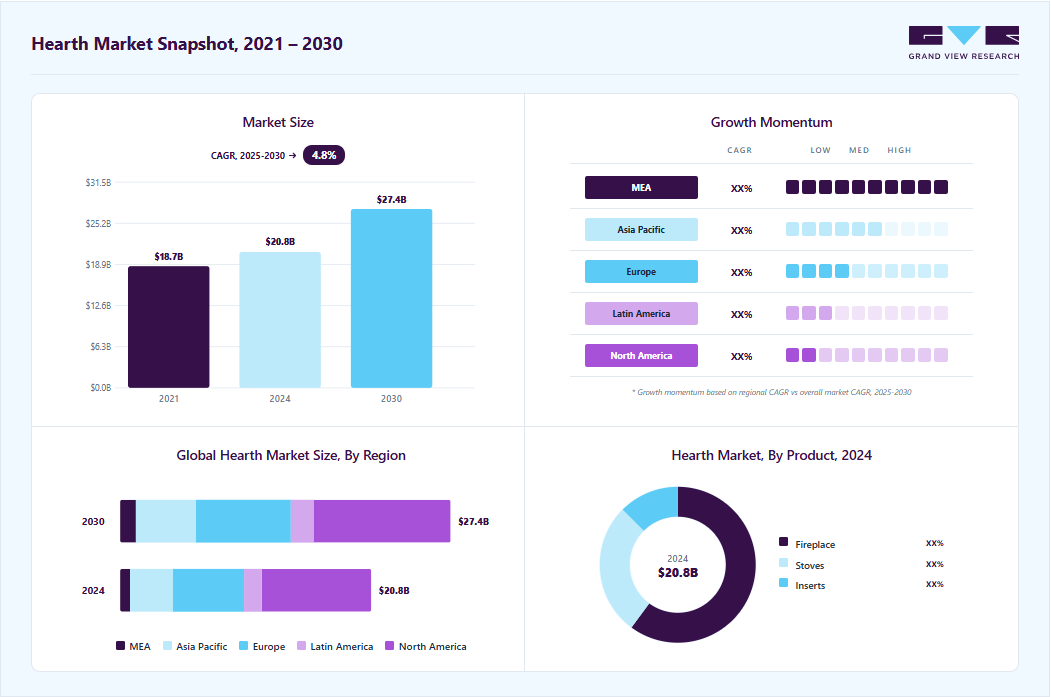The image size is (1051, 697).
Task: Select North America segment of 2024 stacked bar
Action: (x=316, y=590)
